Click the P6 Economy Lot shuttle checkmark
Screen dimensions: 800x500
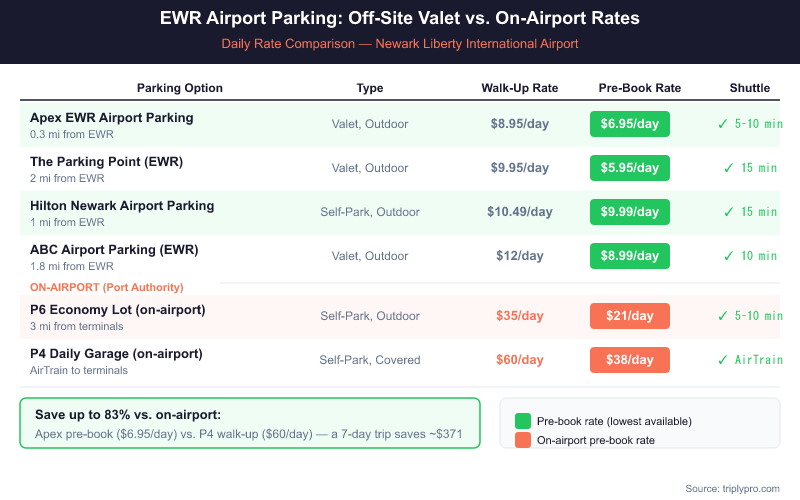pos(722,316)
